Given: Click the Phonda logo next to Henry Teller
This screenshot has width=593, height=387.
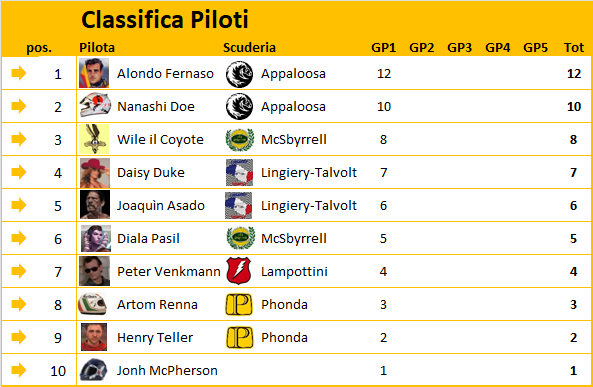Looking at the screenshot, I should (239, 337).
